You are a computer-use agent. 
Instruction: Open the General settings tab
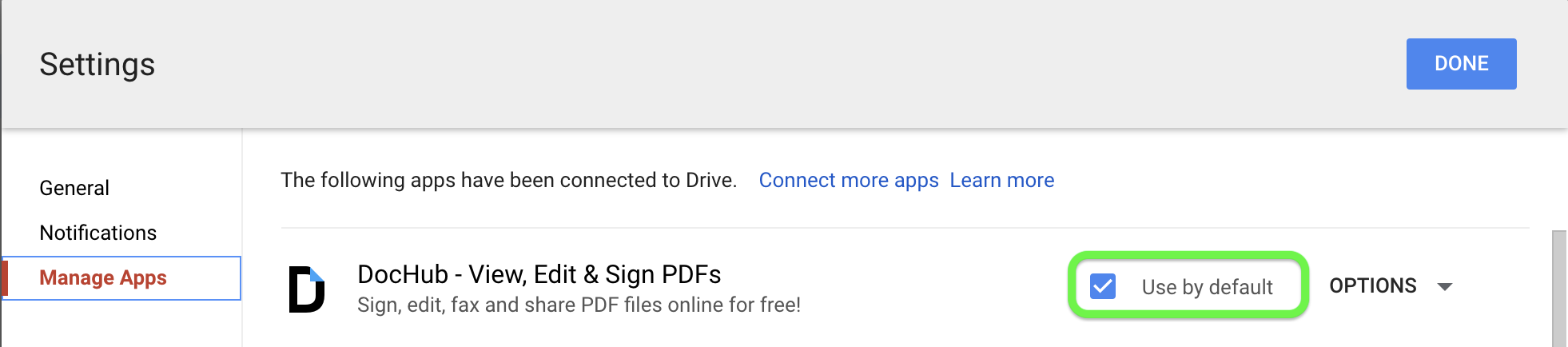click(x=74, y=188)
